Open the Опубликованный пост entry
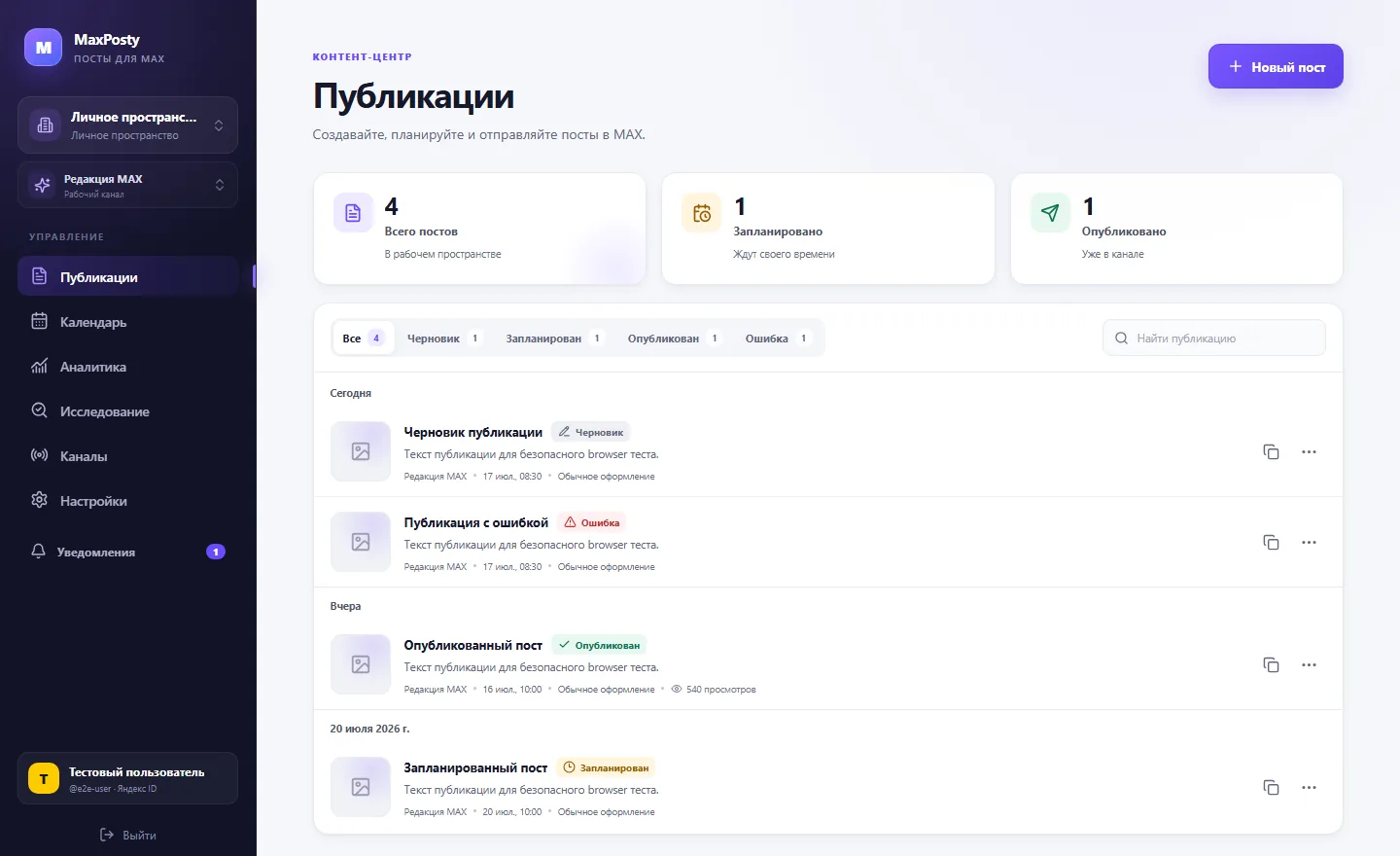The image size is (1400, 856). coord(472,645)
